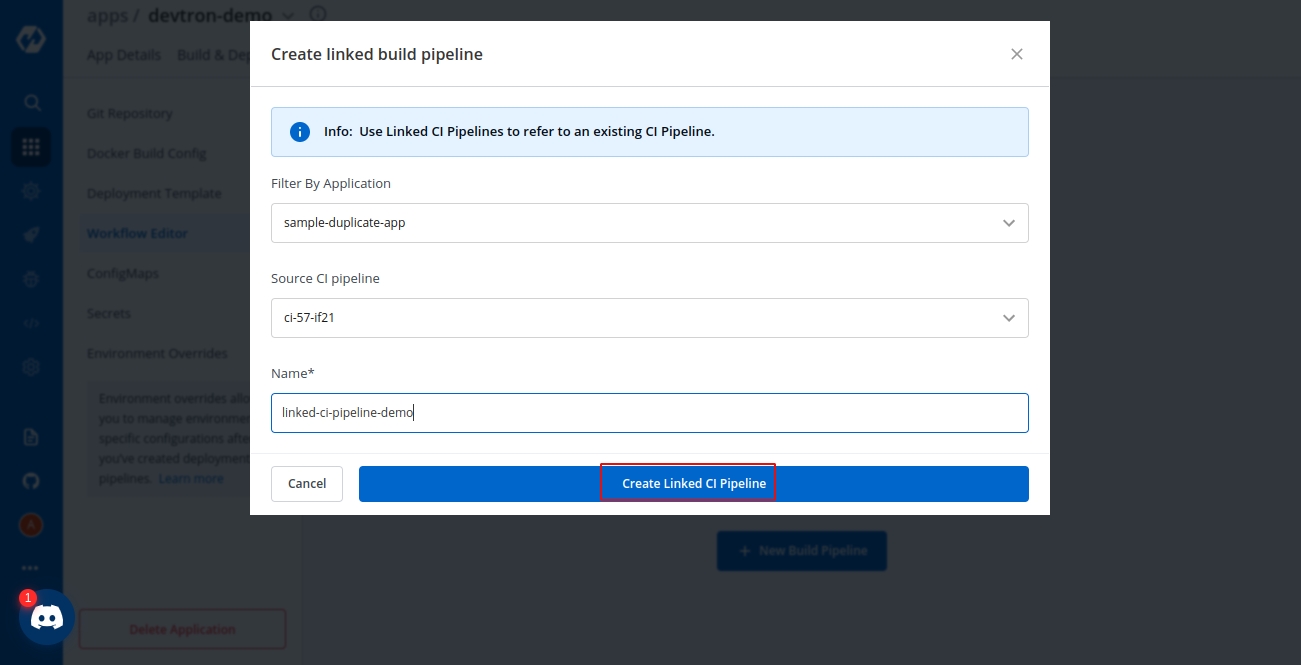Open Security shield icon in sidebar

pos(31,279)
